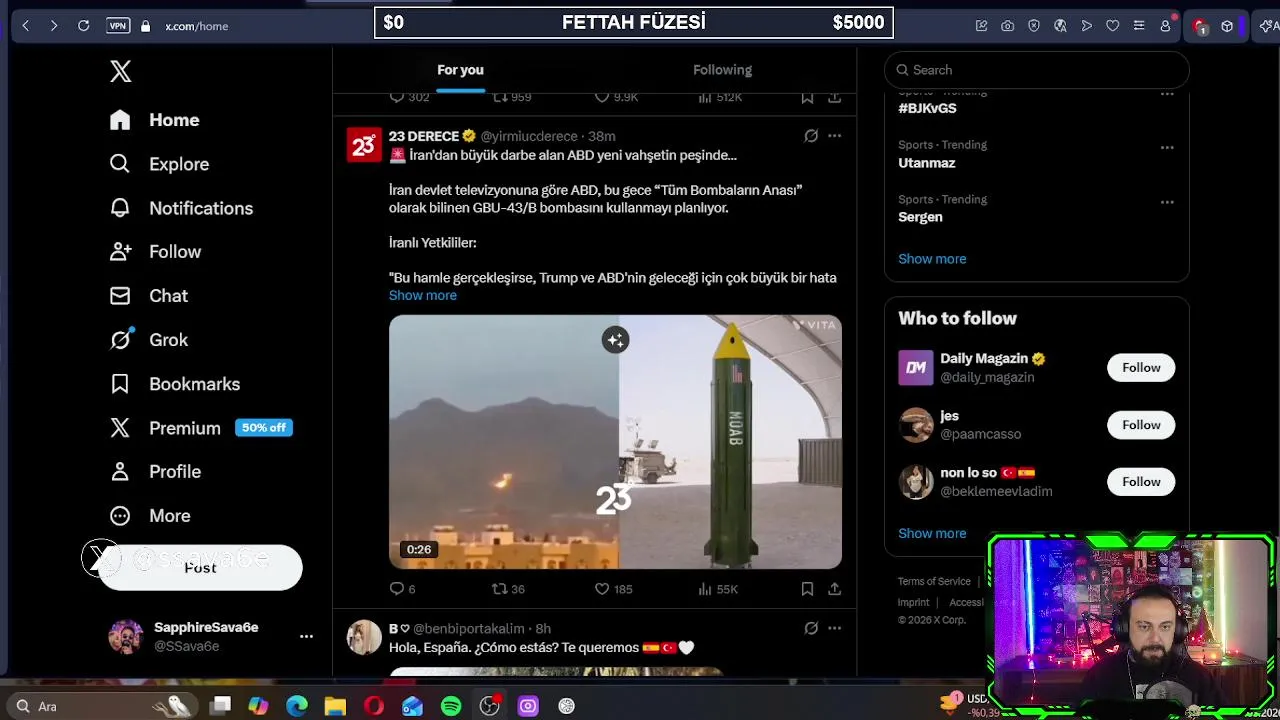Open browser easy setup sliders icon

(1138, 26)
